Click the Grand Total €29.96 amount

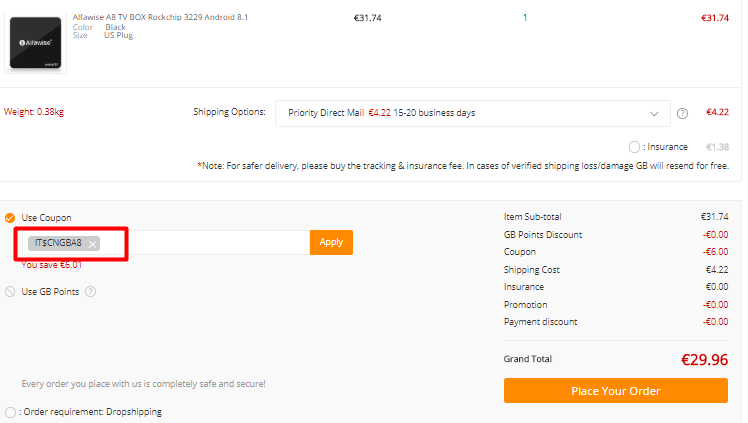pos(704,360)
